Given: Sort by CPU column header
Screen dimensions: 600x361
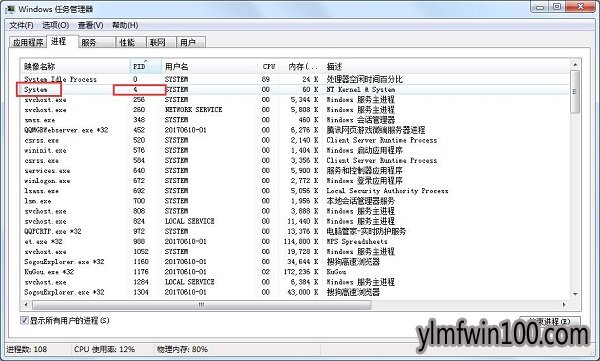Looking at the screenshot, I should click(268, 66).
